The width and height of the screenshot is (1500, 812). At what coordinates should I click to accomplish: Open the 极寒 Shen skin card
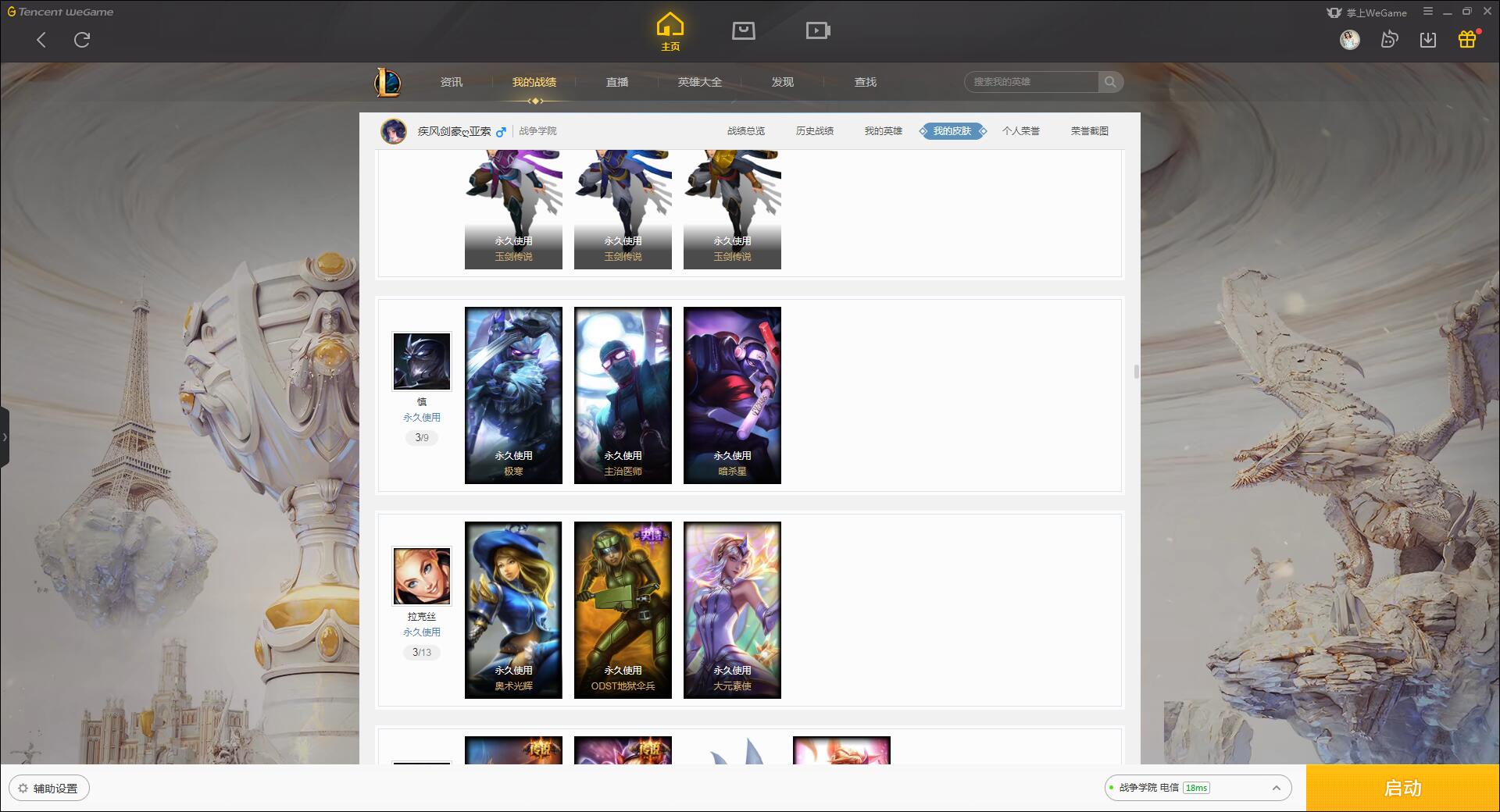[513, 395]
